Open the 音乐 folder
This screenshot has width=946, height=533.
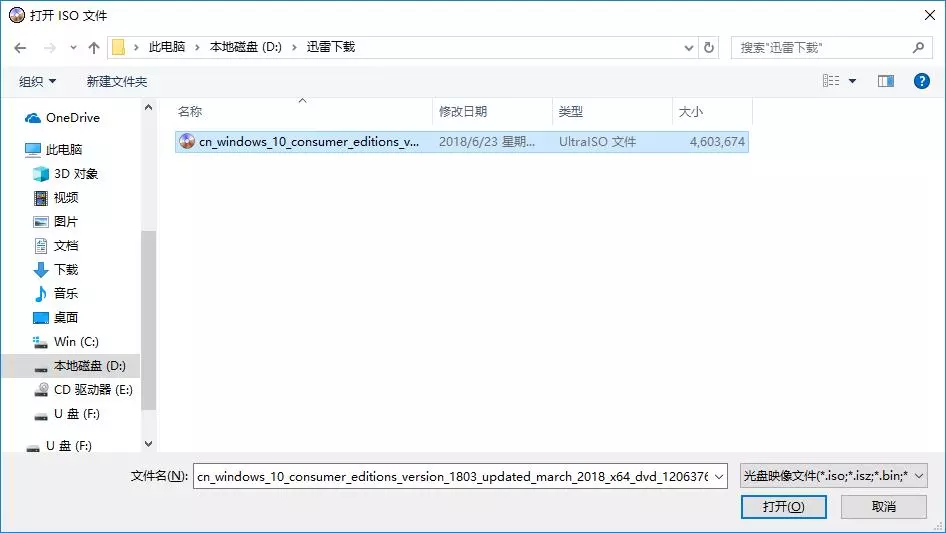(66, 294)
